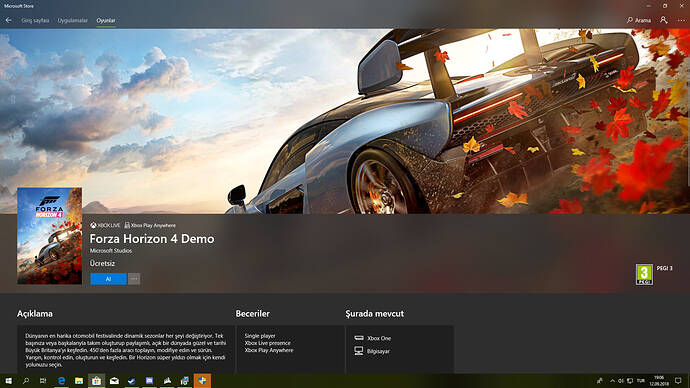Open taskbar search magnifier
This screenshot has width=690, height=388.
26,381
